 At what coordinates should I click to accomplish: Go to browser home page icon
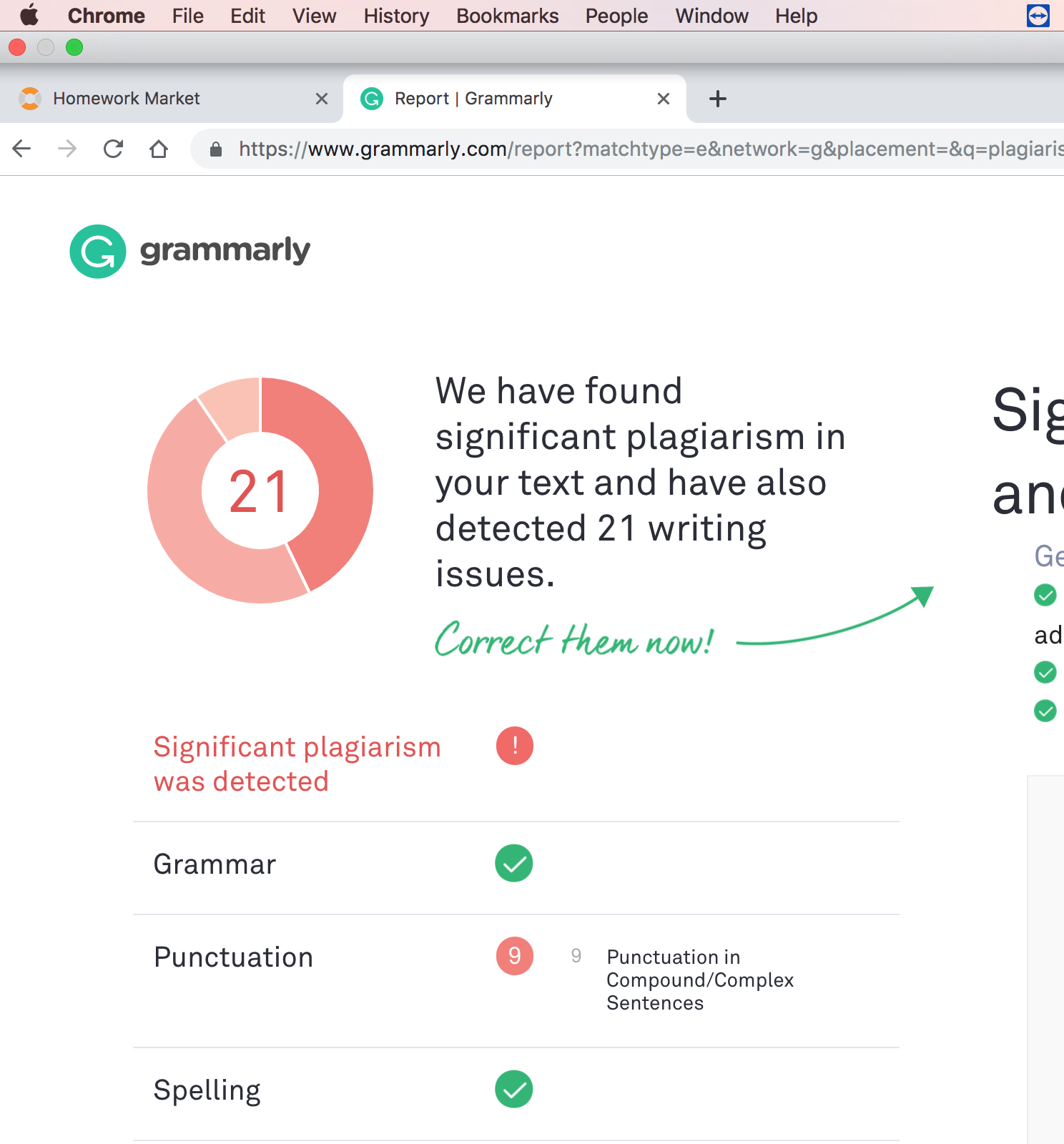pyautogui.click(x=159, y=149)
